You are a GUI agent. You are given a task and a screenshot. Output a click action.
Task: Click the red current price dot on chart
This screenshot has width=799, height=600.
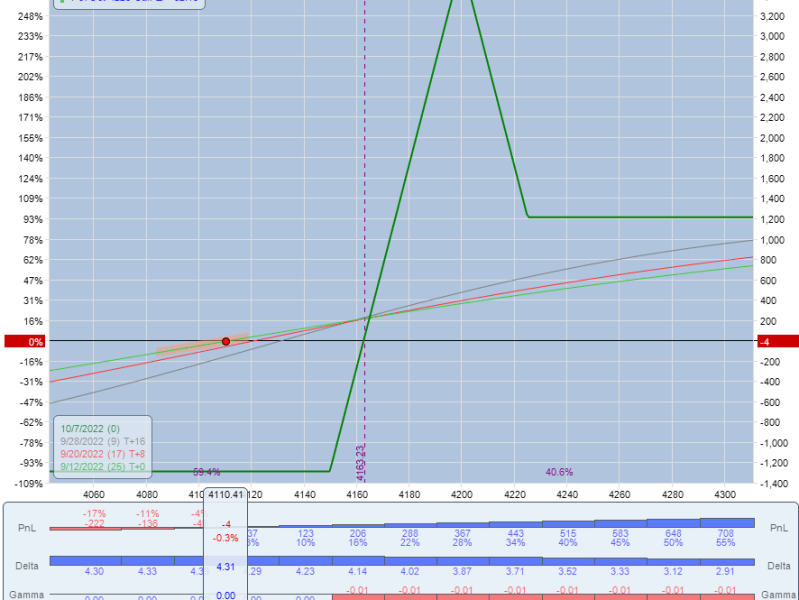point(226,341)
